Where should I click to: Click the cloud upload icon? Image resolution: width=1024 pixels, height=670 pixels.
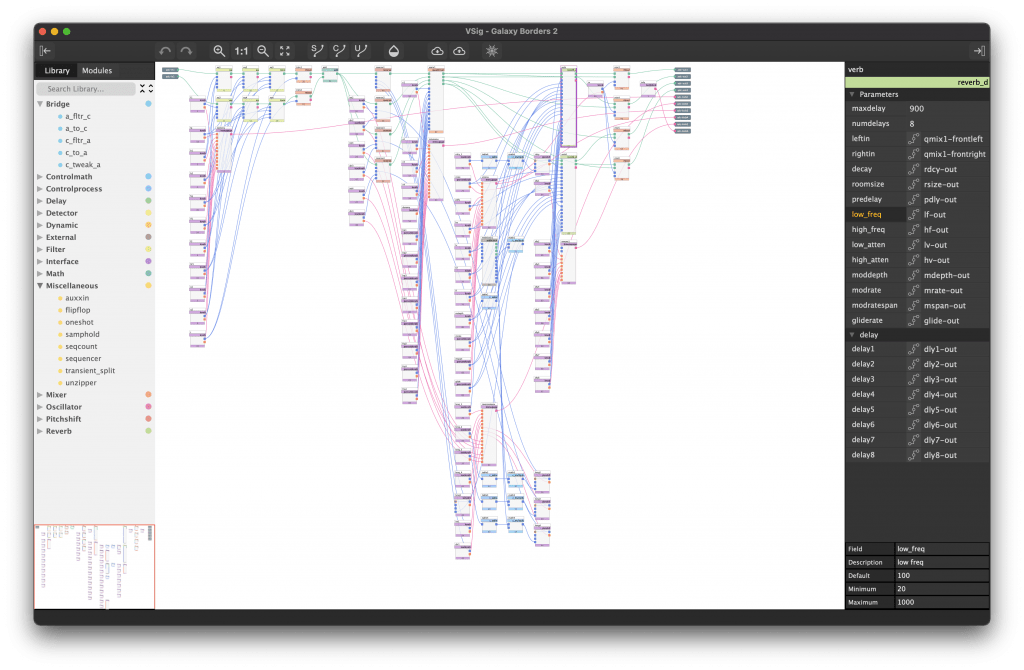point(459,51)
